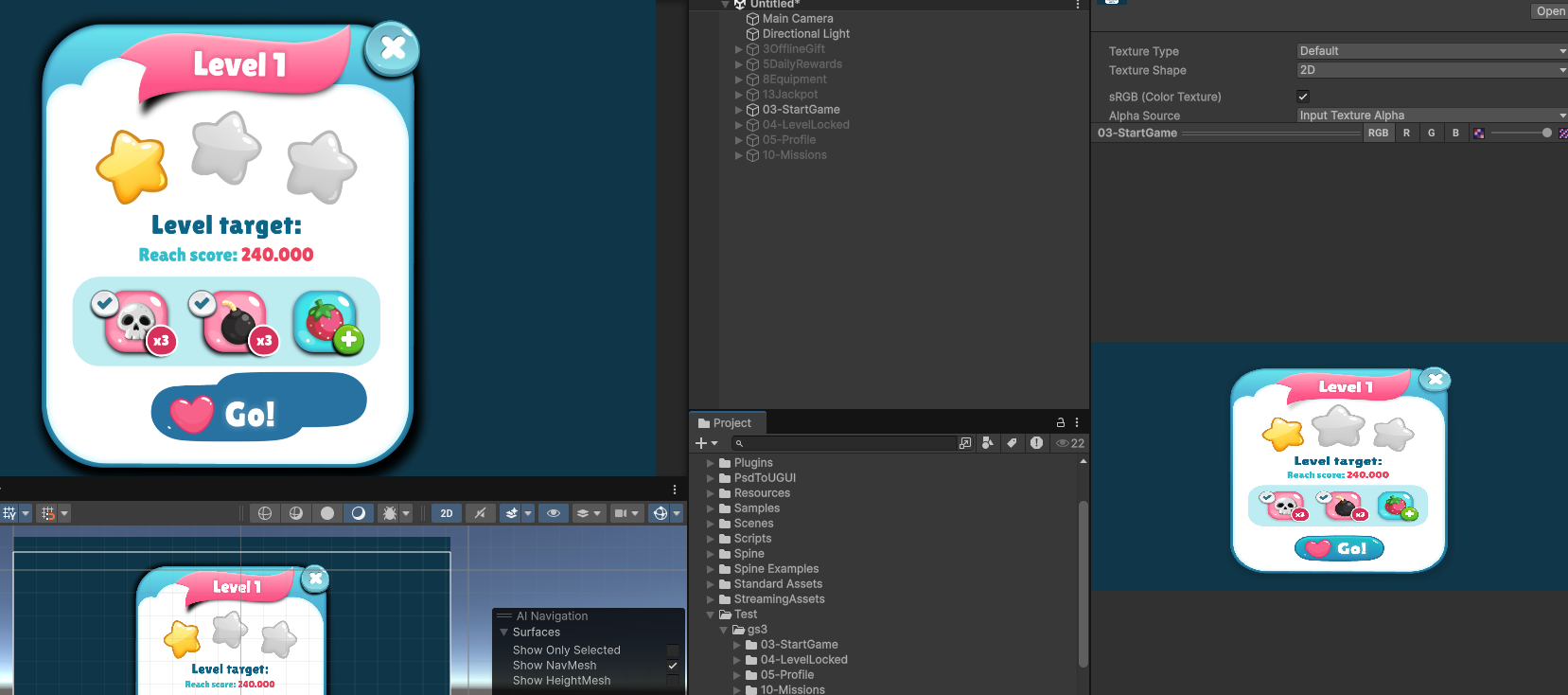Select 03-StartGame in the Hierarchy
The width and height of the screenshot is (1568, 695).
[801, 110]
